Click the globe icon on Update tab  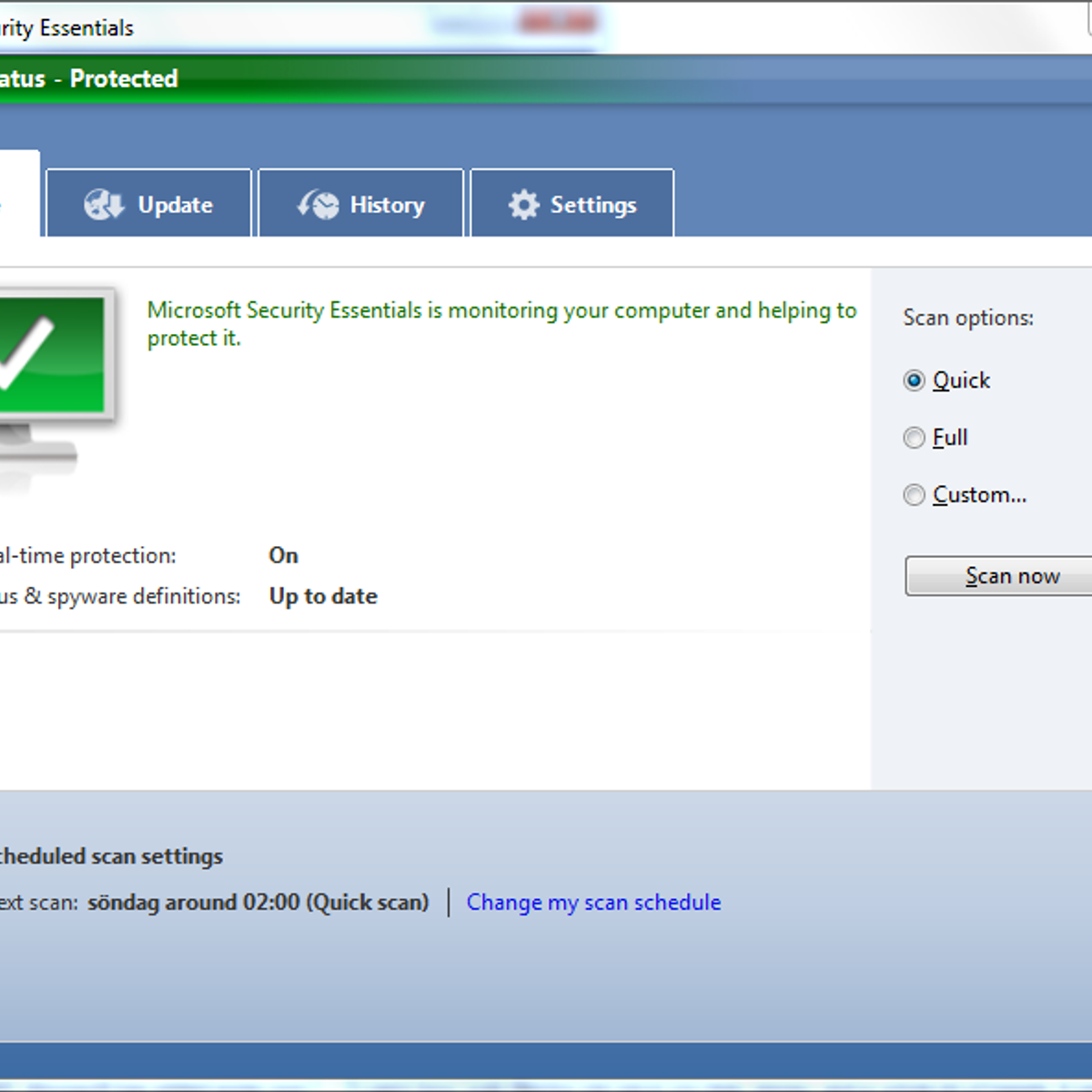click(x=104, y=205)
